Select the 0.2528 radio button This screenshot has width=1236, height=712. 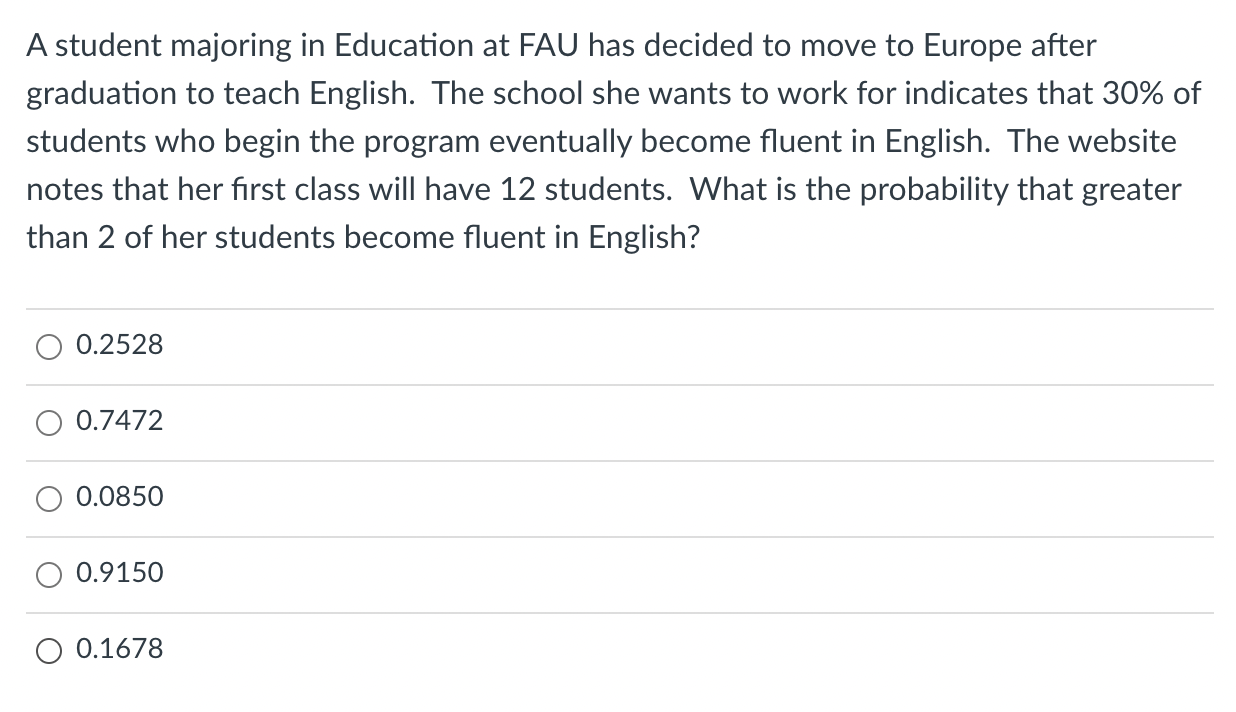[50, 347]
